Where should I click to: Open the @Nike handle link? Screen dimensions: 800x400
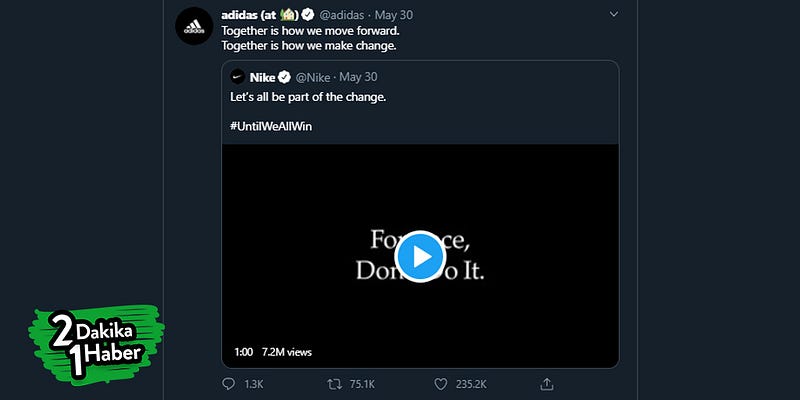pyautogui.click(x=313, y=78)
